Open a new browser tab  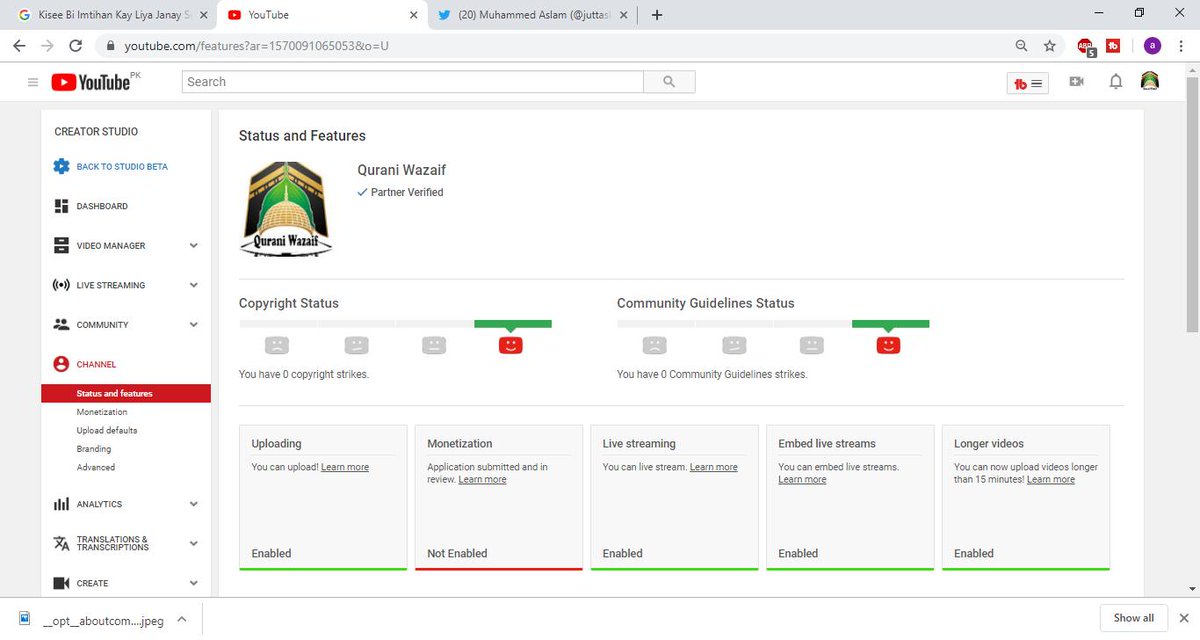point(657,15)
